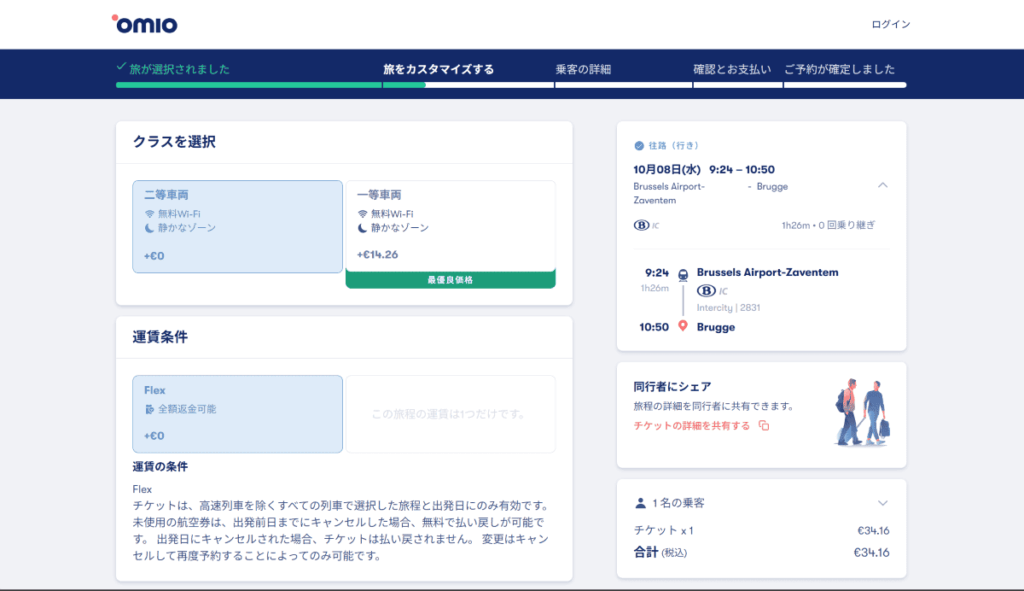The width and height of the screenshot is (1024, 591).
Task: Click the train icon at Brussels Airport-Zaventem departure
Action: (682, 273)
